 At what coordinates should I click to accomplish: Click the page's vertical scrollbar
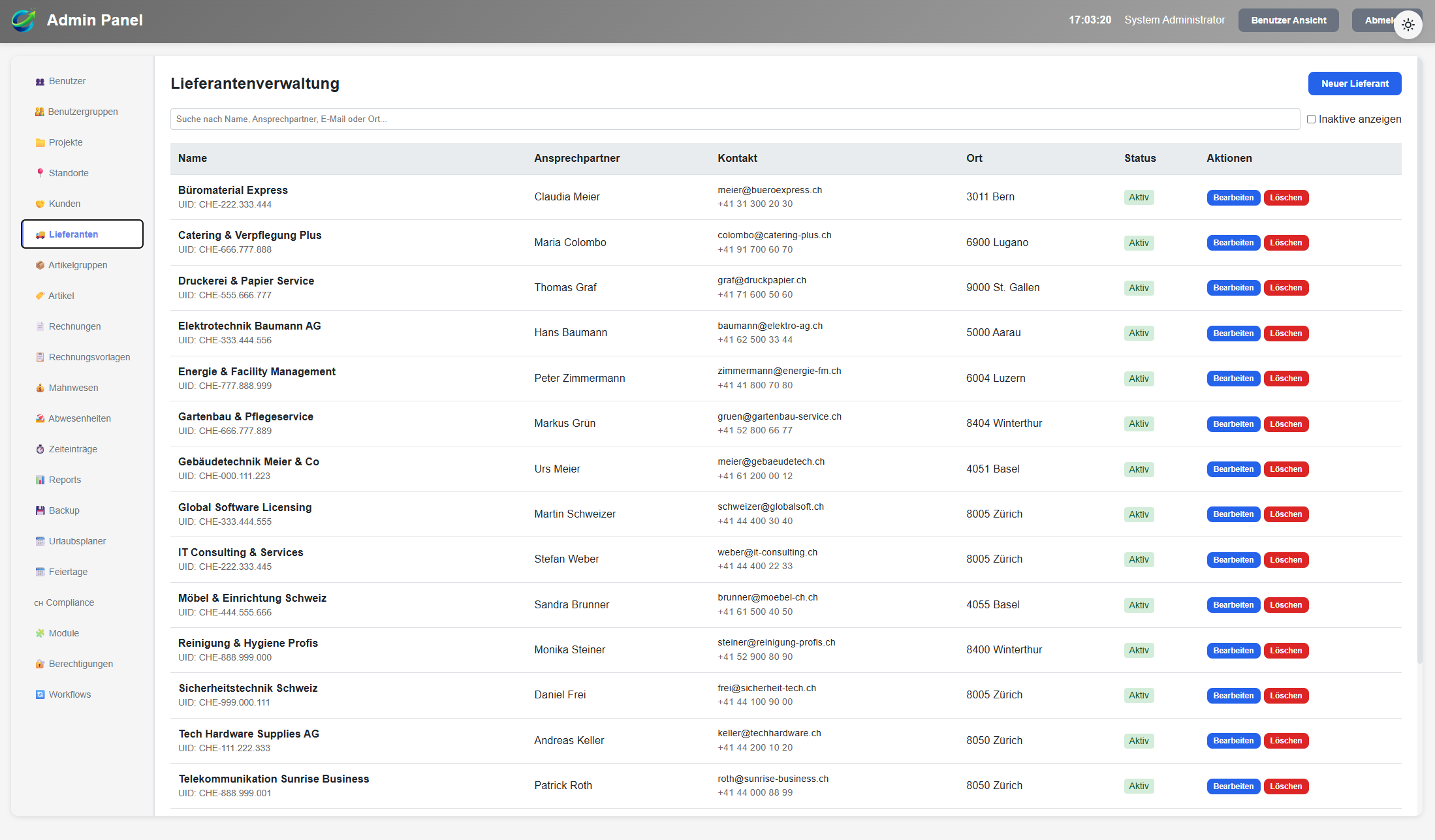(x=1419, y=359)
